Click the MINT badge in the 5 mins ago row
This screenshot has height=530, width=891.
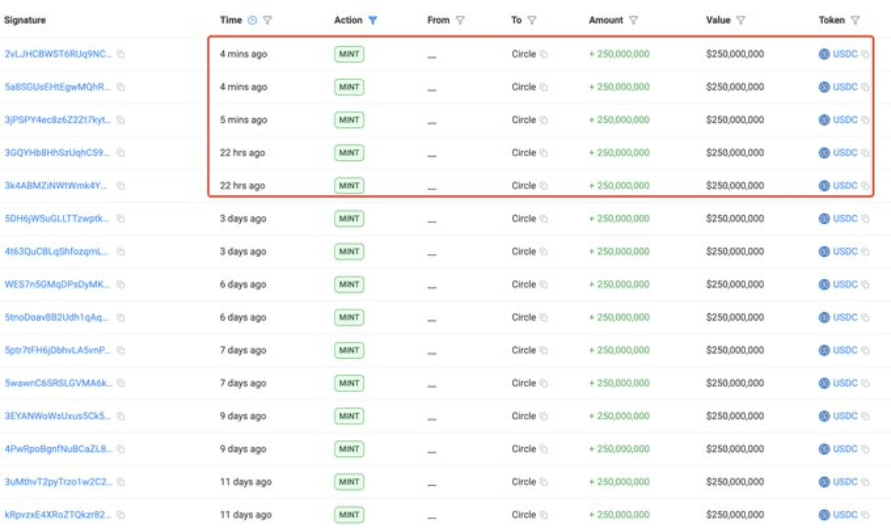coord(349,120)
